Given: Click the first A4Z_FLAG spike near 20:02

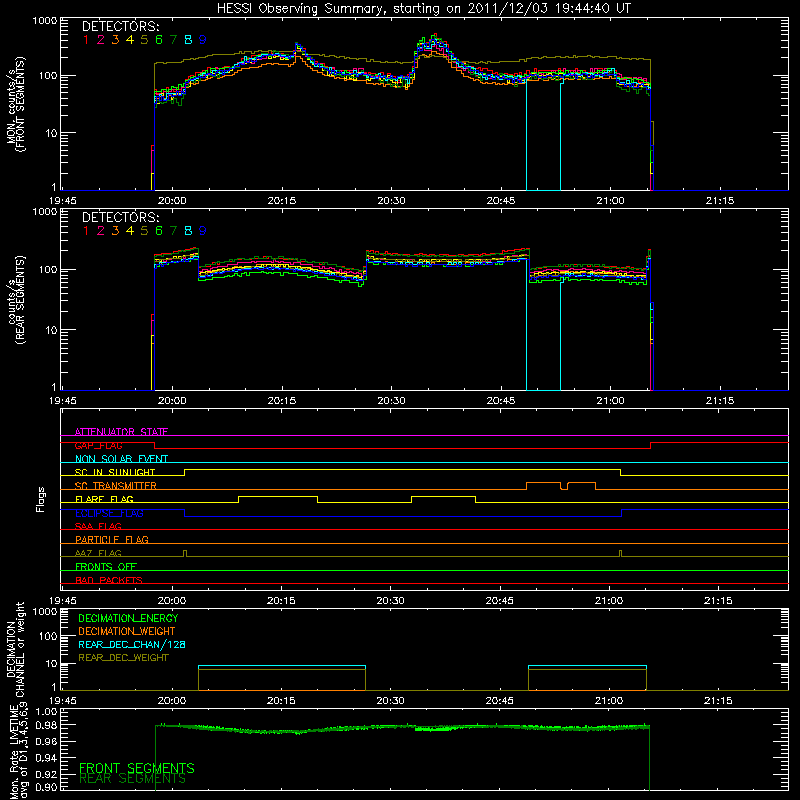Looking at the screenshot, I should click(185, 553).
